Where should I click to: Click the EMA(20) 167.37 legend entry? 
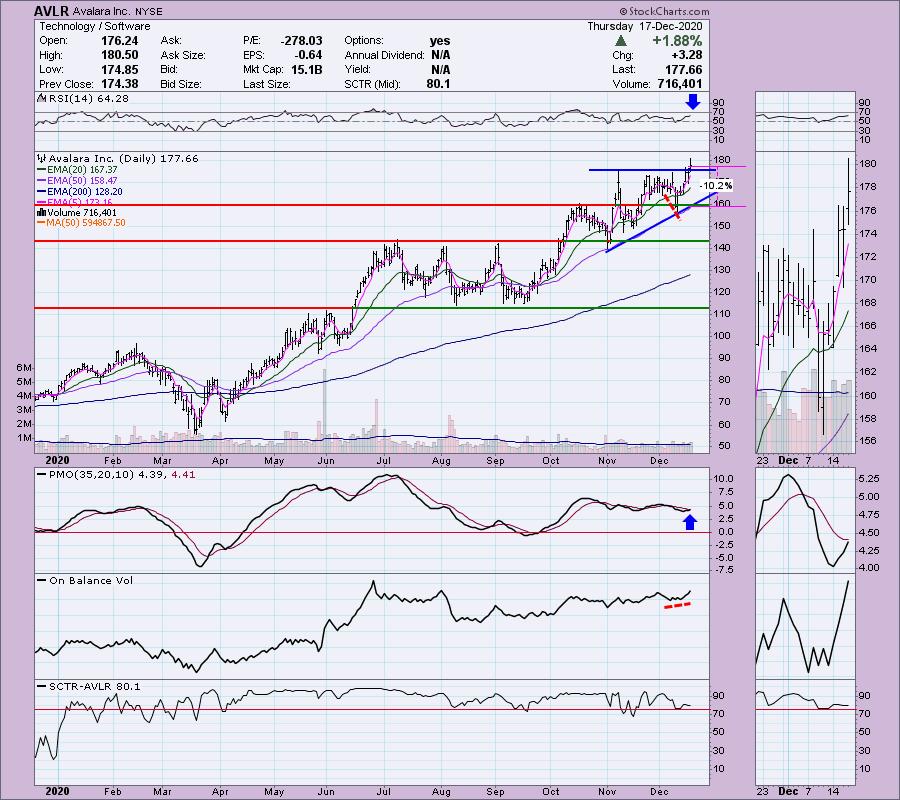[x=77, y=170]
